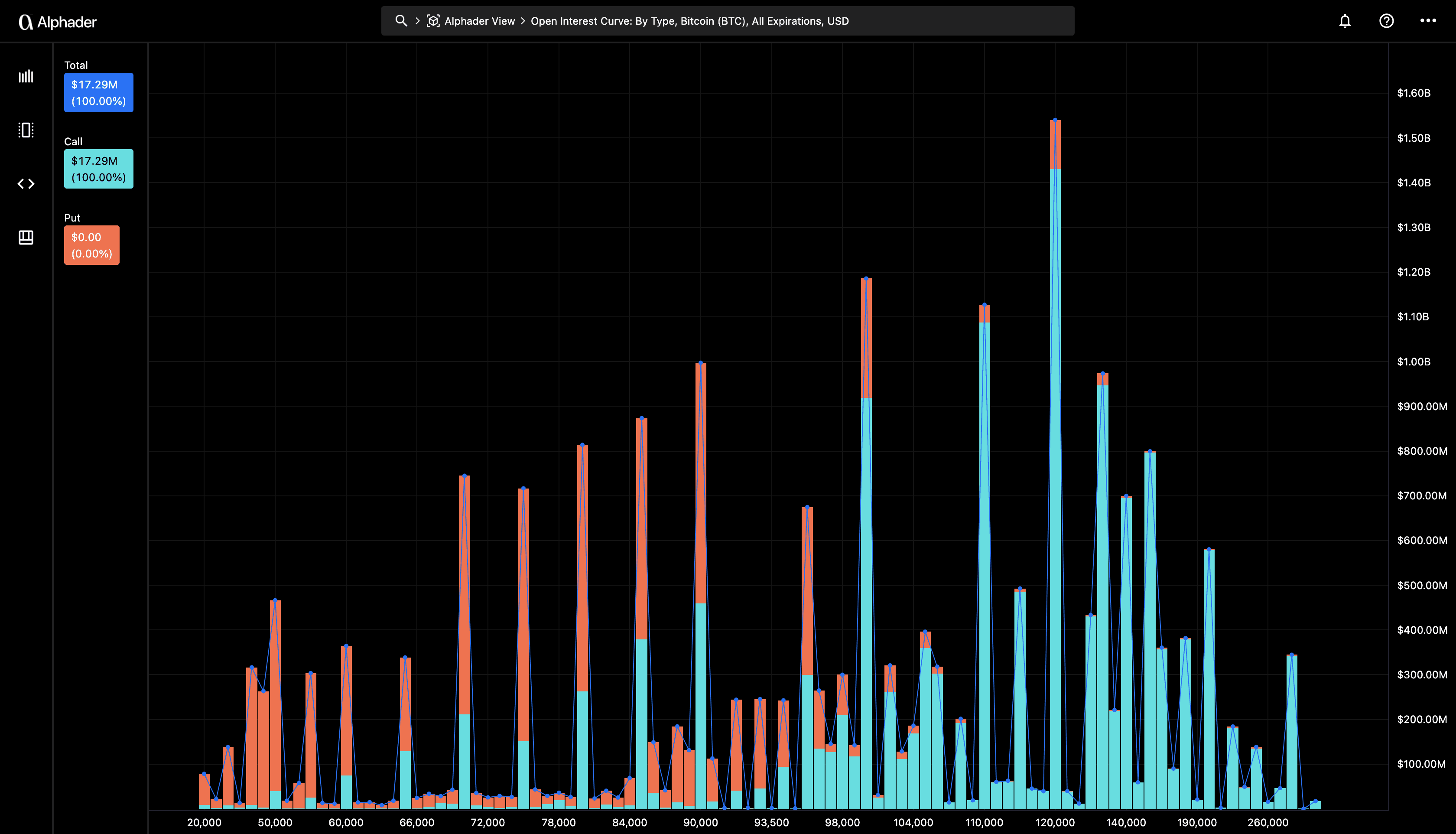Open the search magnifier icon
Image resolution: width=1456 pixels, height=834 pixels.
(x=401, y=21)
